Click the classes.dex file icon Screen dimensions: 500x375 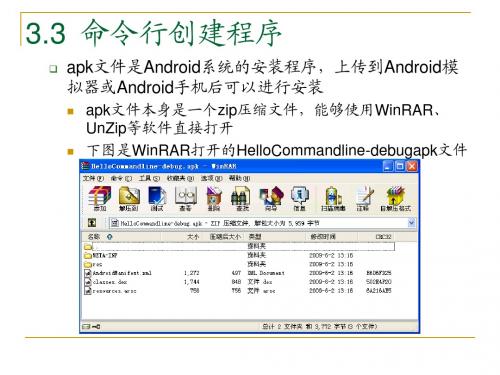click(x=88, y=282)
